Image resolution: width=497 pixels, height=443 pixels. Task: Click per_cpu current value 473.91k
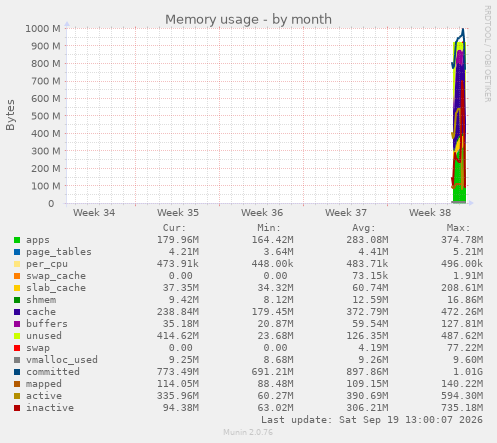pyautogui.click(x=178, y=264)
